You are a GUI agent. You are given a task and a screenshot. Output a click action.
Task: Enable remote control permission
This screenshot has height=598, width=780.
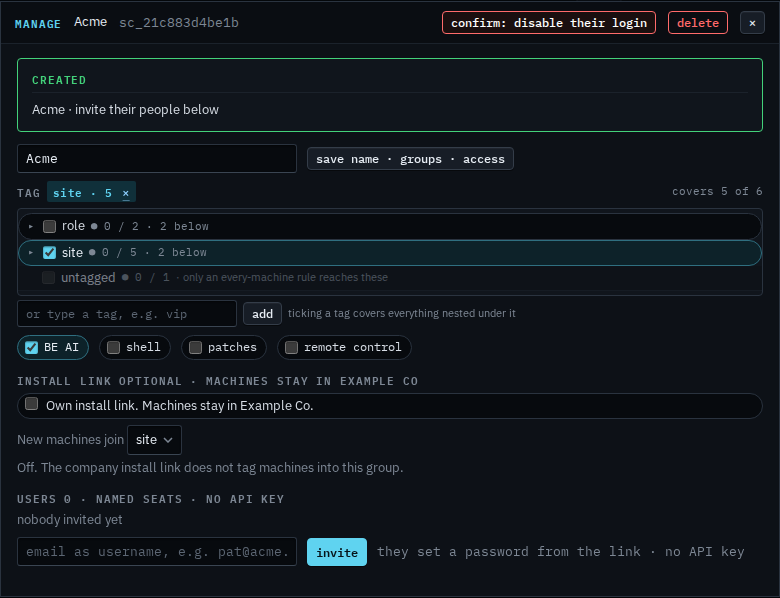(292, 347)
